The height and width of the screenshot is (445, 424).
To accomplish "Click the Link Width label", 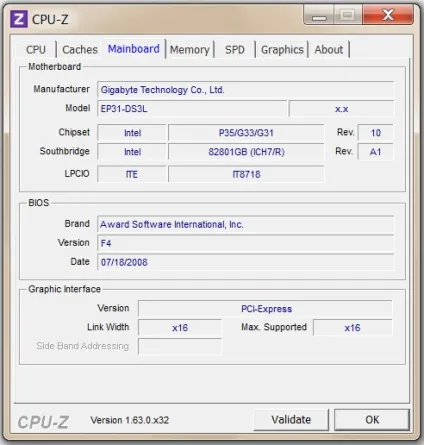I will click(108, 327).
